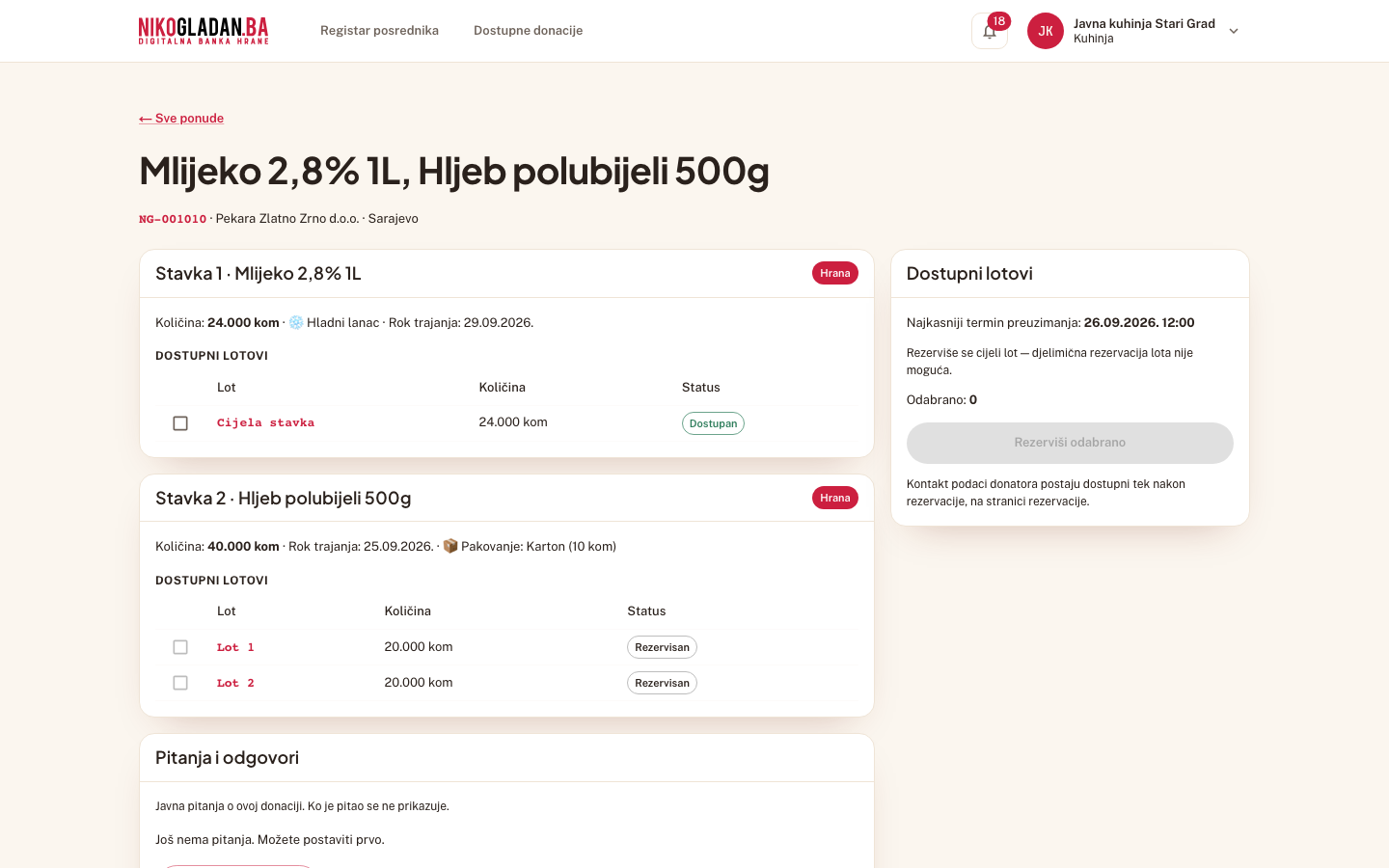Image resolution: width=1389 pixels, height=868 pixels.
Task: Click the Hrana tag on Stavka 1
Action: point(835,273)
